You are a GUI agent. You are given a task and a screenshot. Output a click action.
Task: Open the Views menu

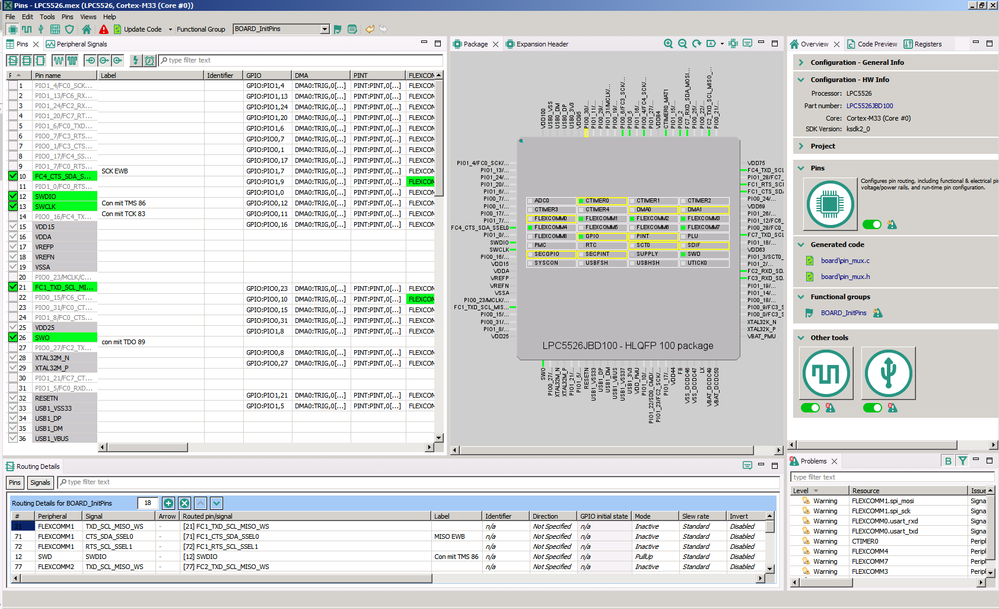tap(89, 17)
